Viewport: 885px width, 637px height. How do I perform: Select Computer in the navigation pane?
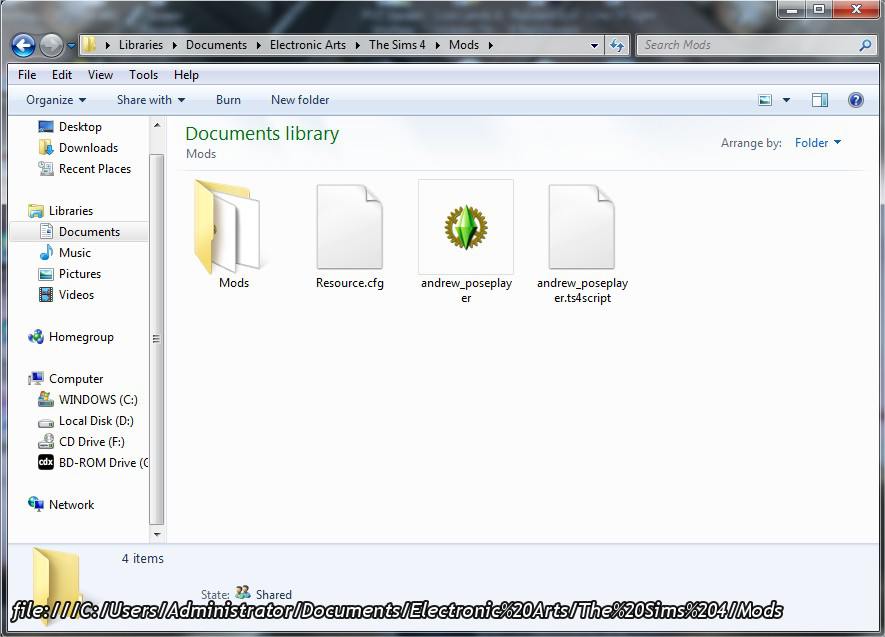76,379
